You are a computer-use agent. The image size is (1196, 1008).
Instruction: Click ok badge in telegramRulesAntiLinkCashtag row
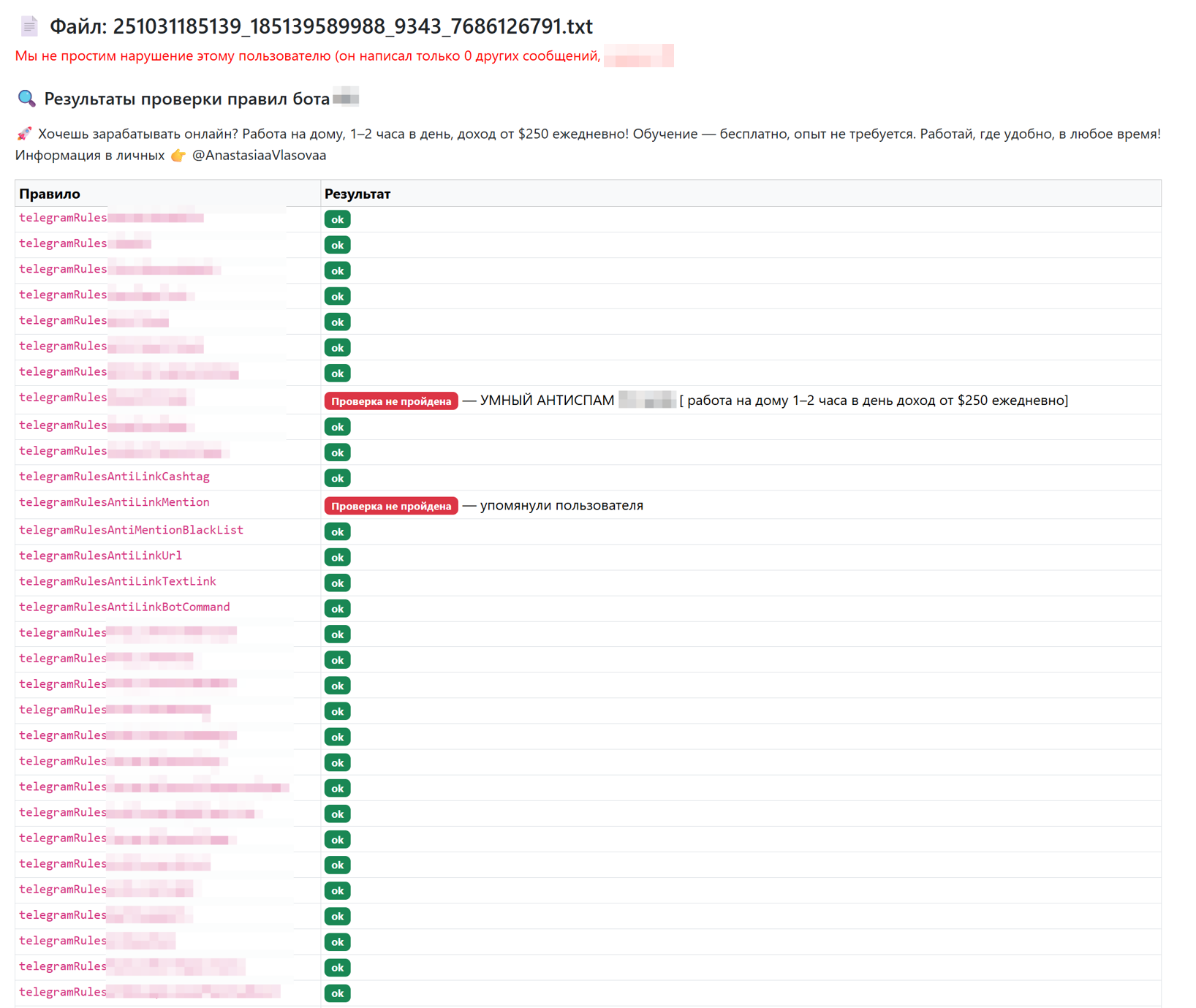click(337, 478)
